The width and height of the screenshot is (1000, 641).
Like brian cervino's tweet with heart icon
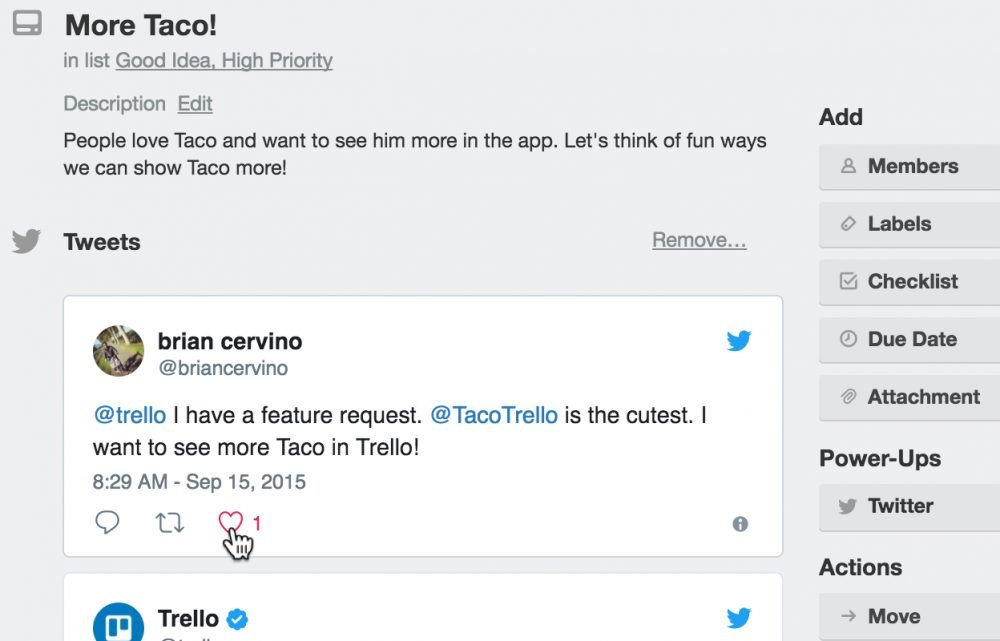click(231, 522)
